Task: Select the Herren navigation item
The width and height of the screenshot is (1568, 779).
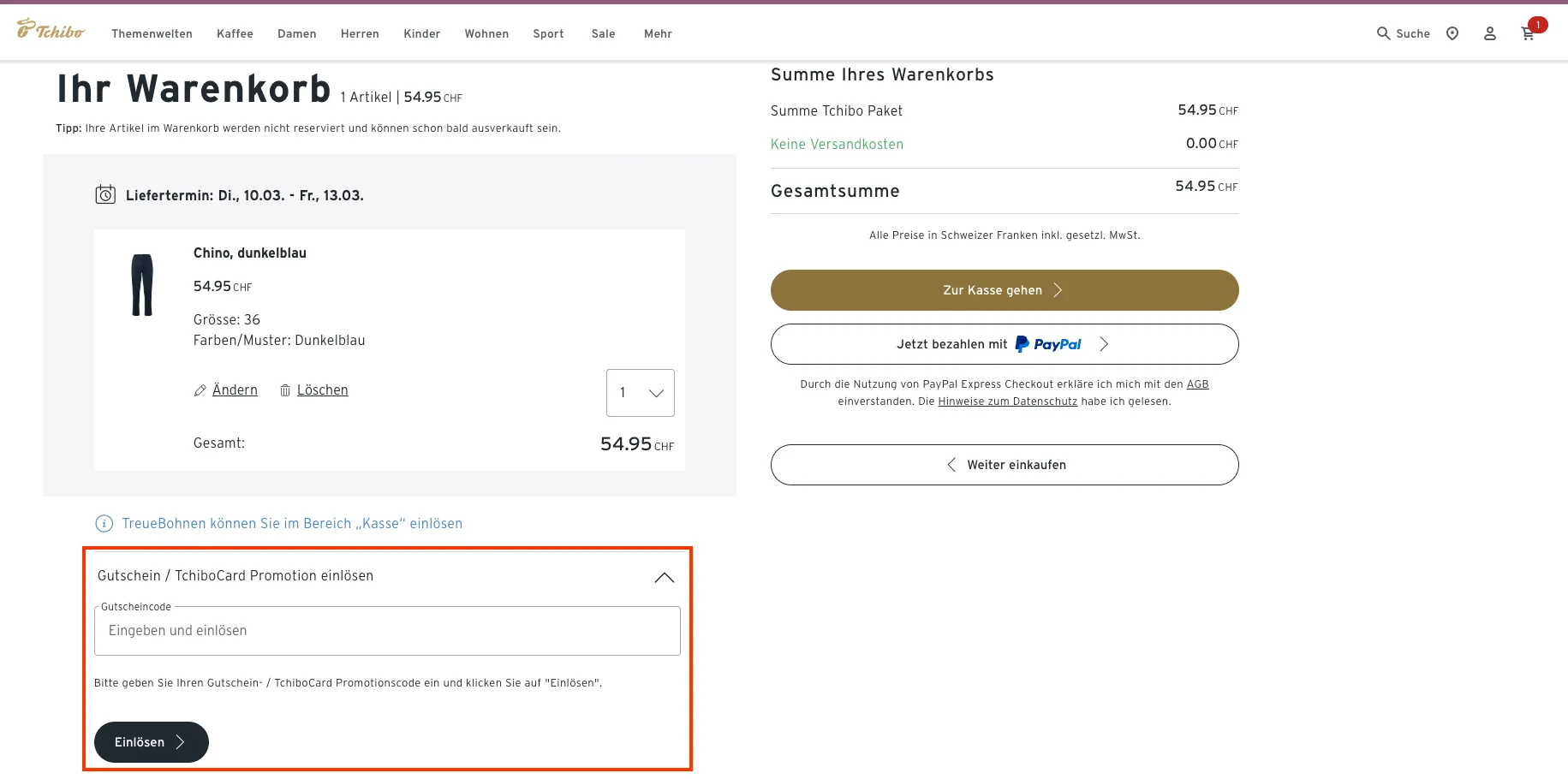Action: click(360, 33)
